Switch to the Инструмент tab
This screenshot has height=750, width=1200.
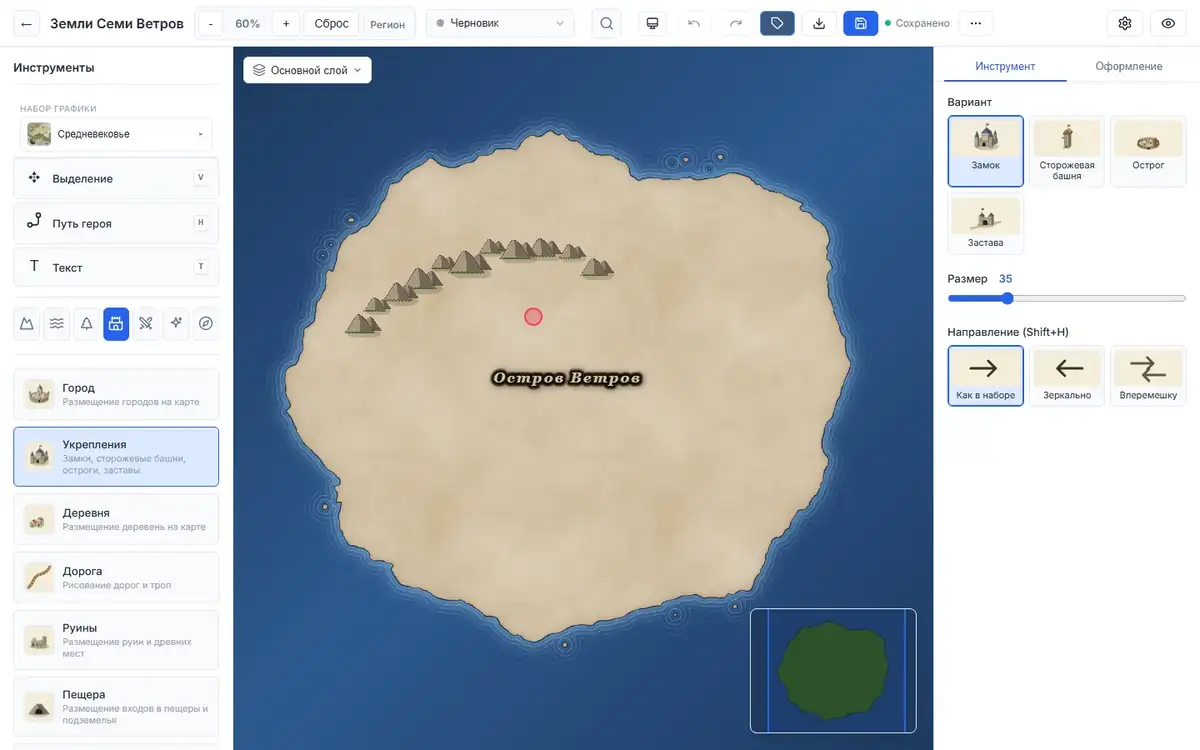coord(1005,66)
